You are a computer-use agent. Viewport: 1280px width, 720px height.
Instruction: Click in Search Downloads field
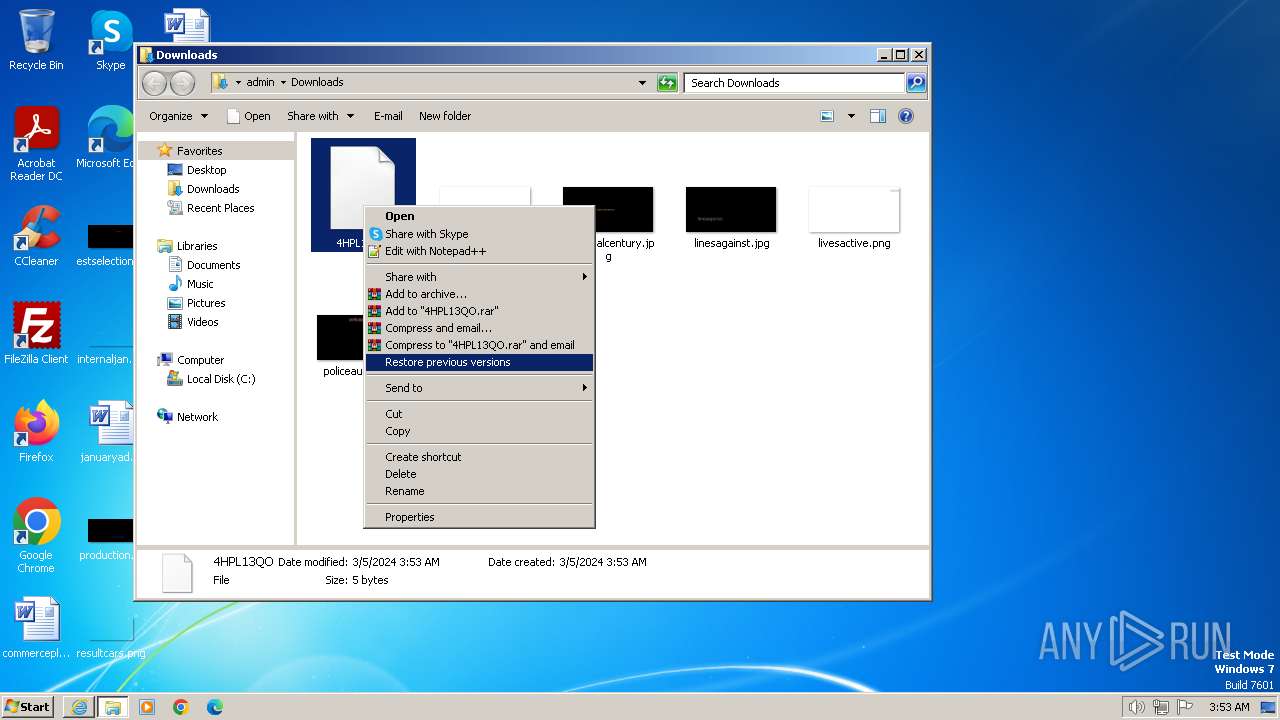click(x=794, y=83)
